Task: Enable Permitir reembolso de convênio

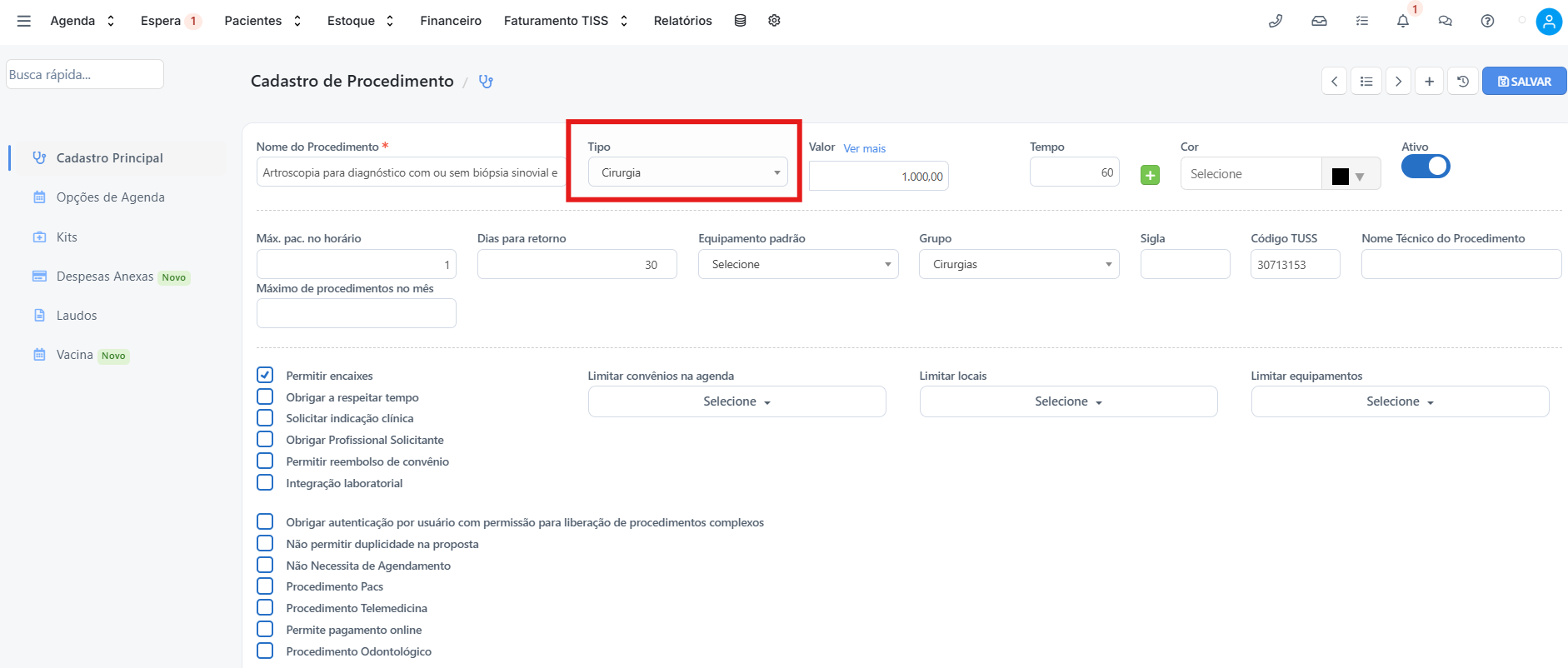Action: (265, 461)
